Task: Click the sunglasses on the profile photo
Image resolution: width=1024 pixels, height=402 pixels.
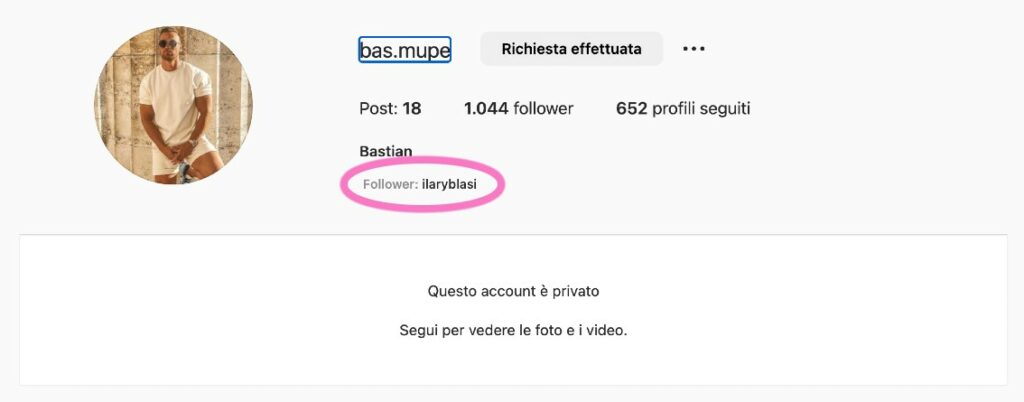Action: click(x=168, y=44)
